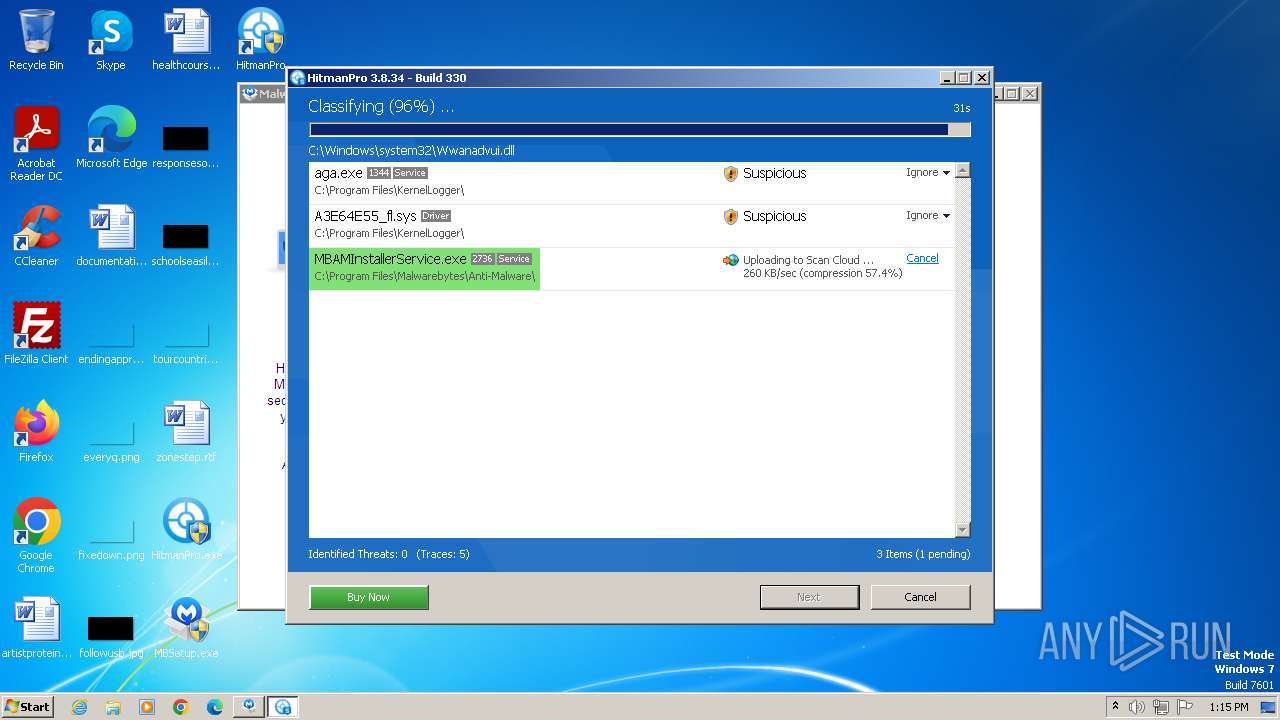Launch Google Chrome from the desktop
The height and width of the screenshot is (720, 1280).
(36, 536)
